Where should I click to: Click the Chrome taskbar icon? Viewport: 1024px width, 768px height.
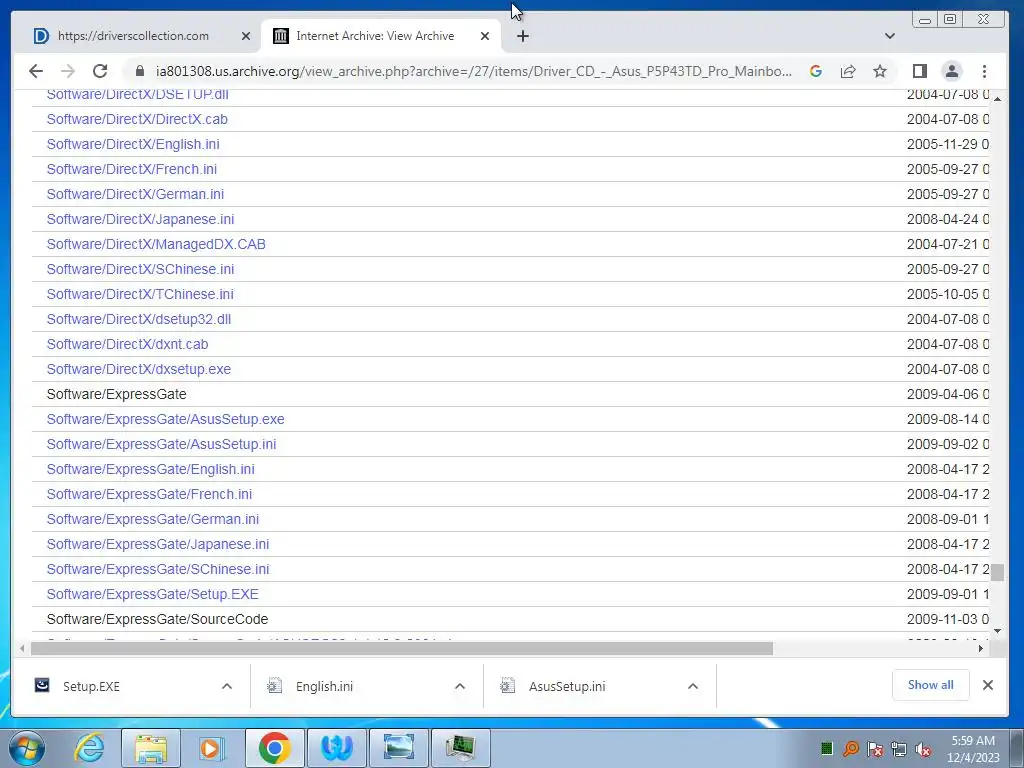[x=274, y=748]
